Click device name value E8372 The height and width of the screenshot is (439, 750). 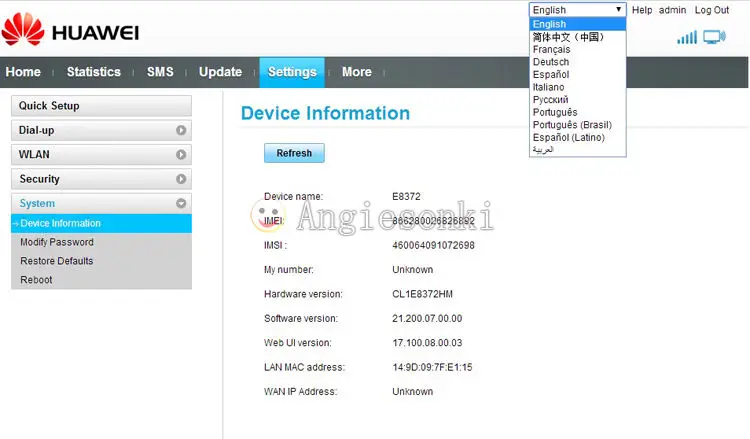click(x=406, y=197)
